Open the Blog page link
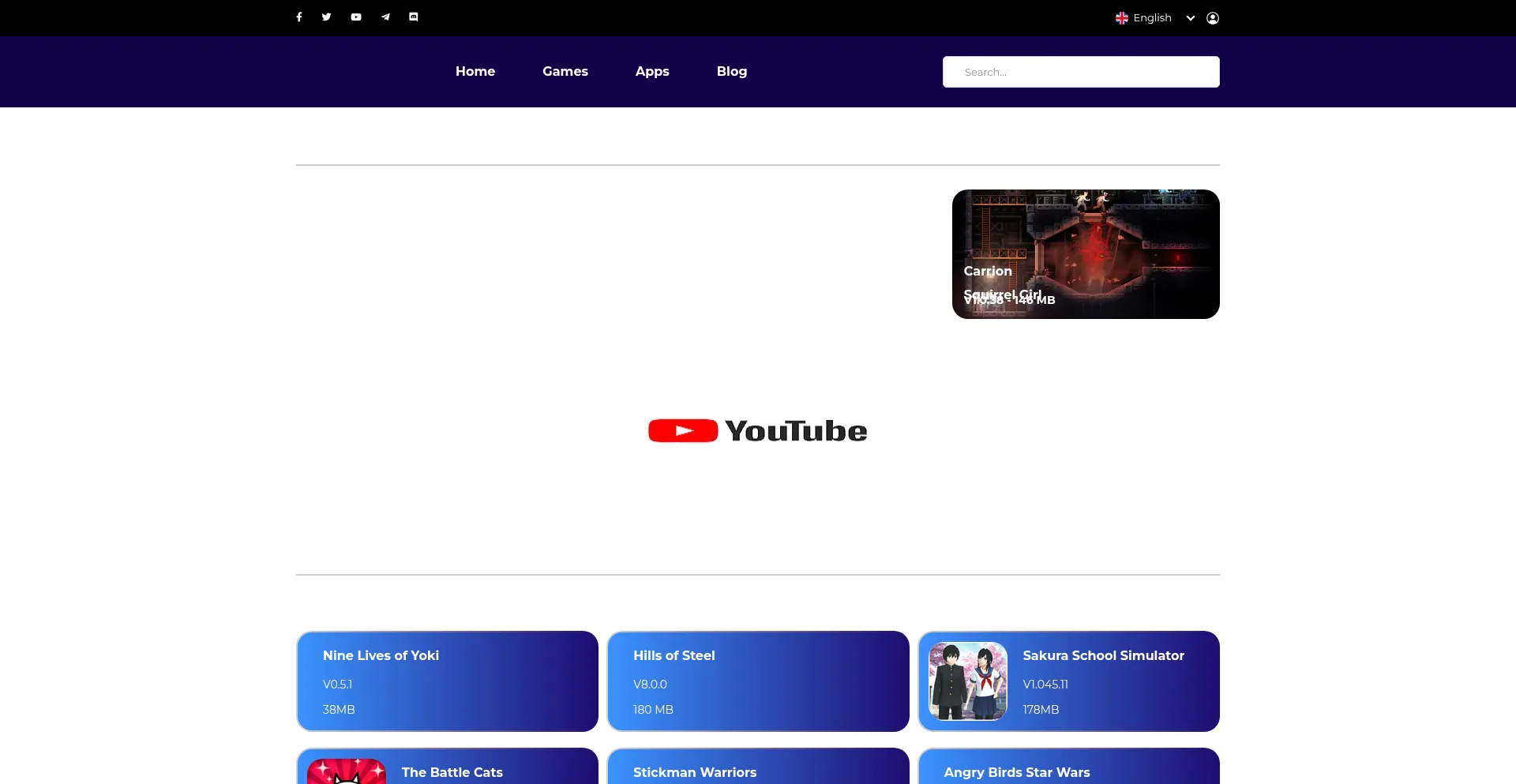Screen dimensions: 1516x784 tap(732, 71)
